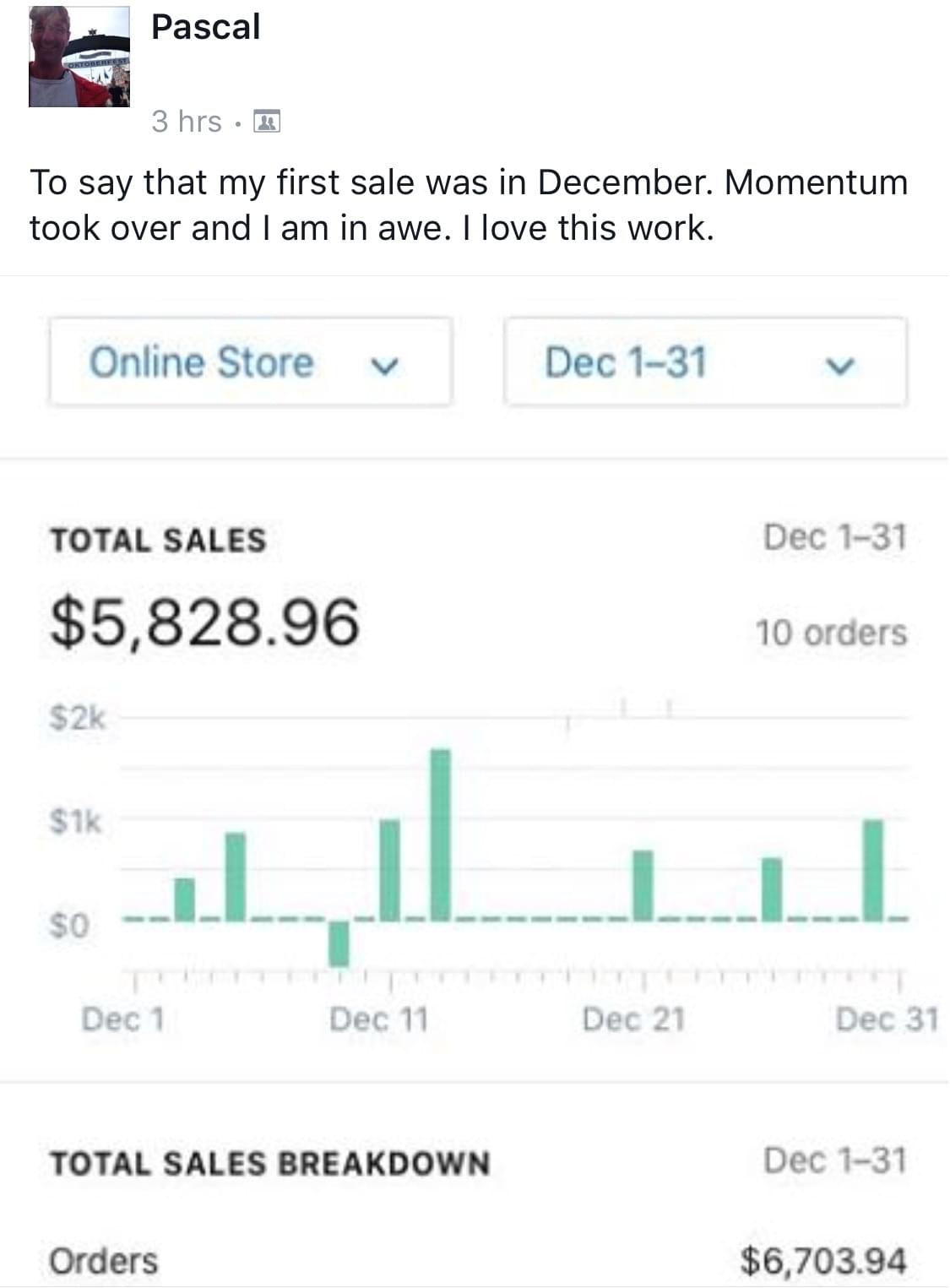Expand the Dec 1–31 date range dropdown
Screen dimensions: 950x1288
click(705, 362)
